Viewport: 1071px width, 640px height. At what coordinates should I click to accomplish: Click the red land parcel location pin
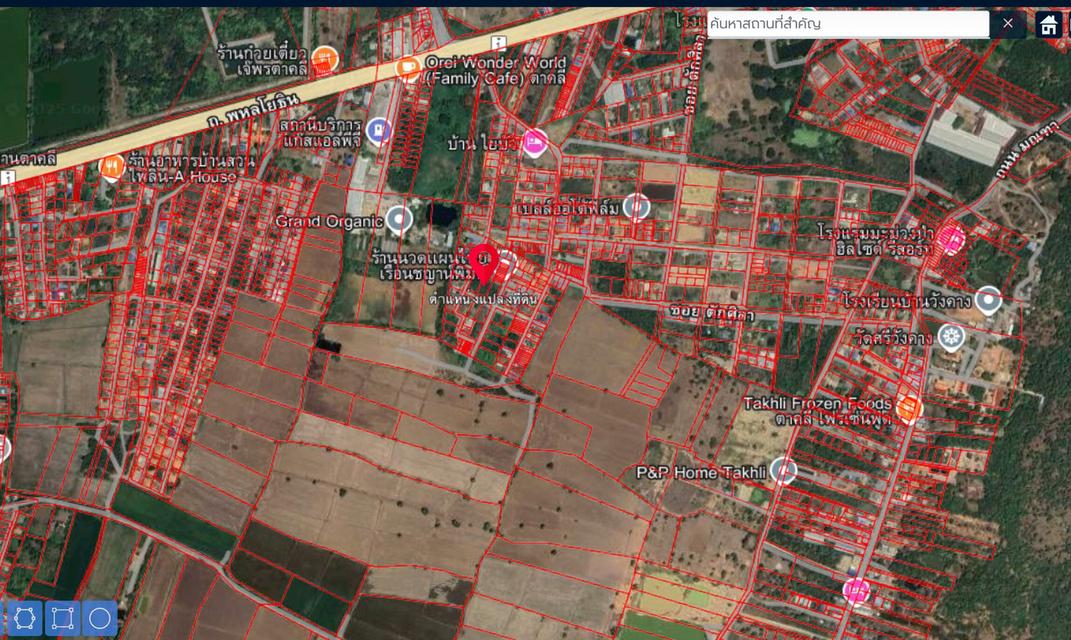[484, 264]
